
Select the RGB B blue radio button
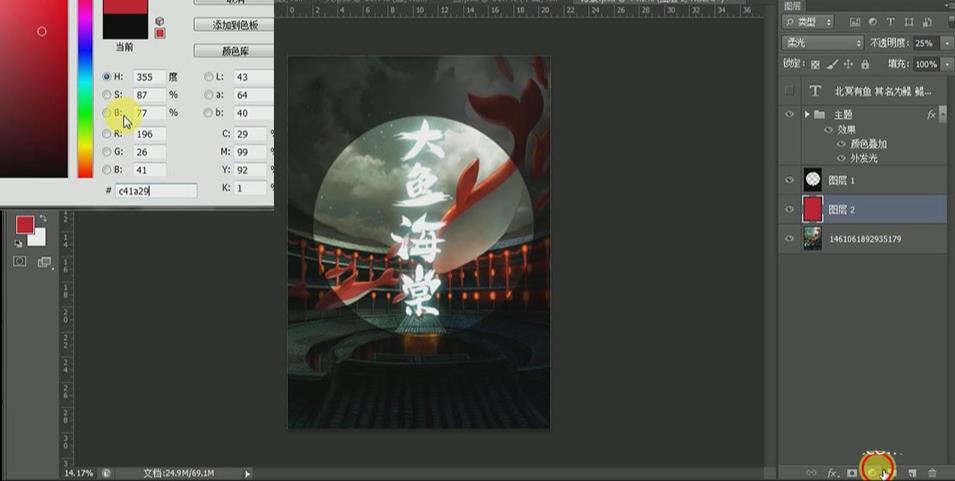pyautogui.click(x=107, y=170)
